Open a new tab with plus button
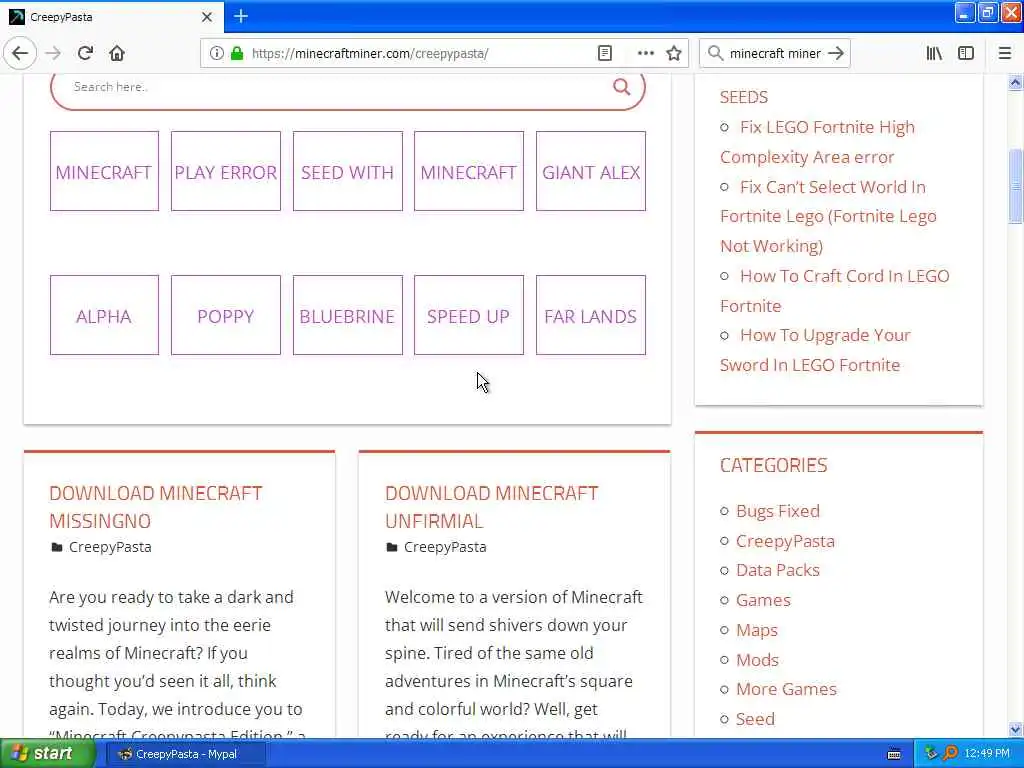The width and height of the screenshot is (1024, 768). (x=241, y=16)
